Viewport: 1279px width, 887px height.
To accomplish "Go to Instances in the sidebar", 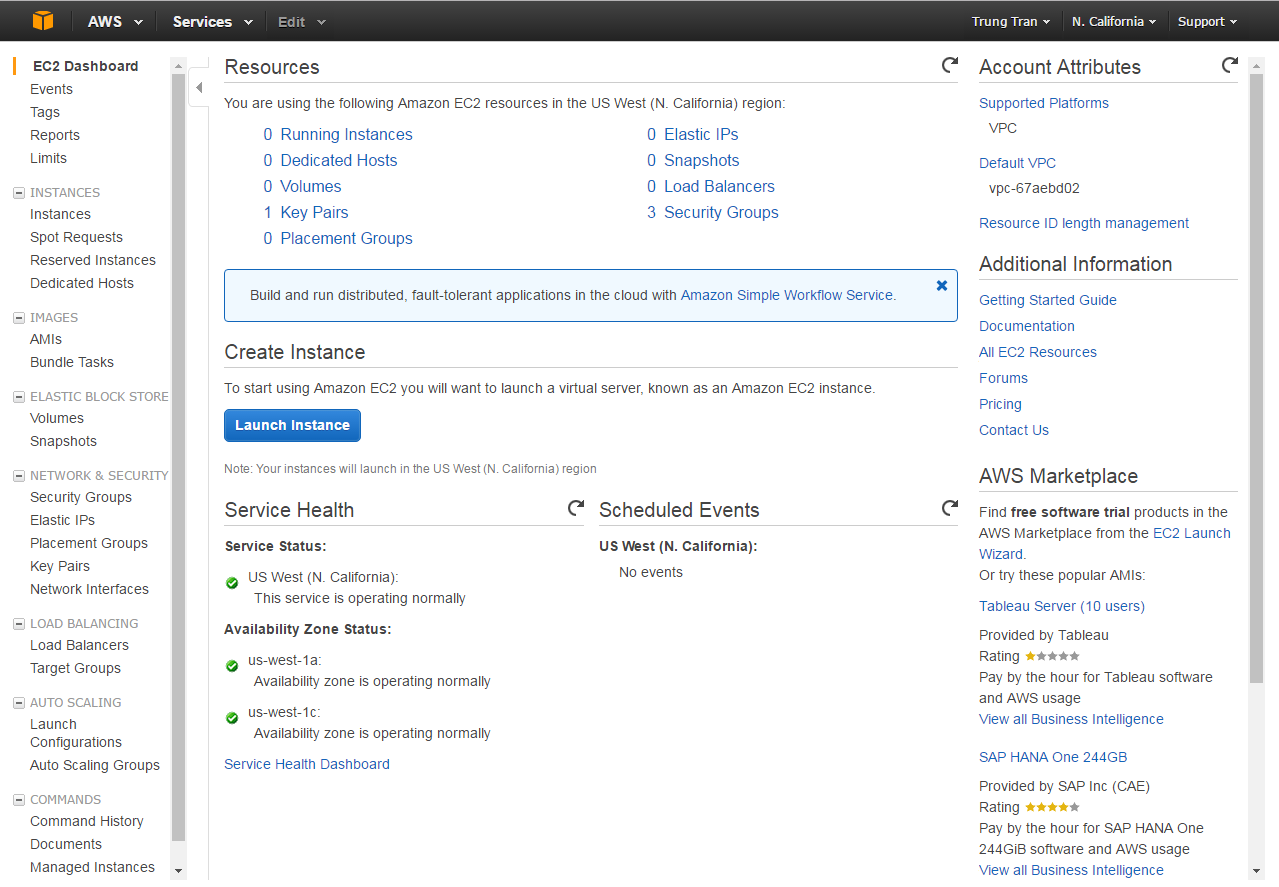I will [60, 214].
